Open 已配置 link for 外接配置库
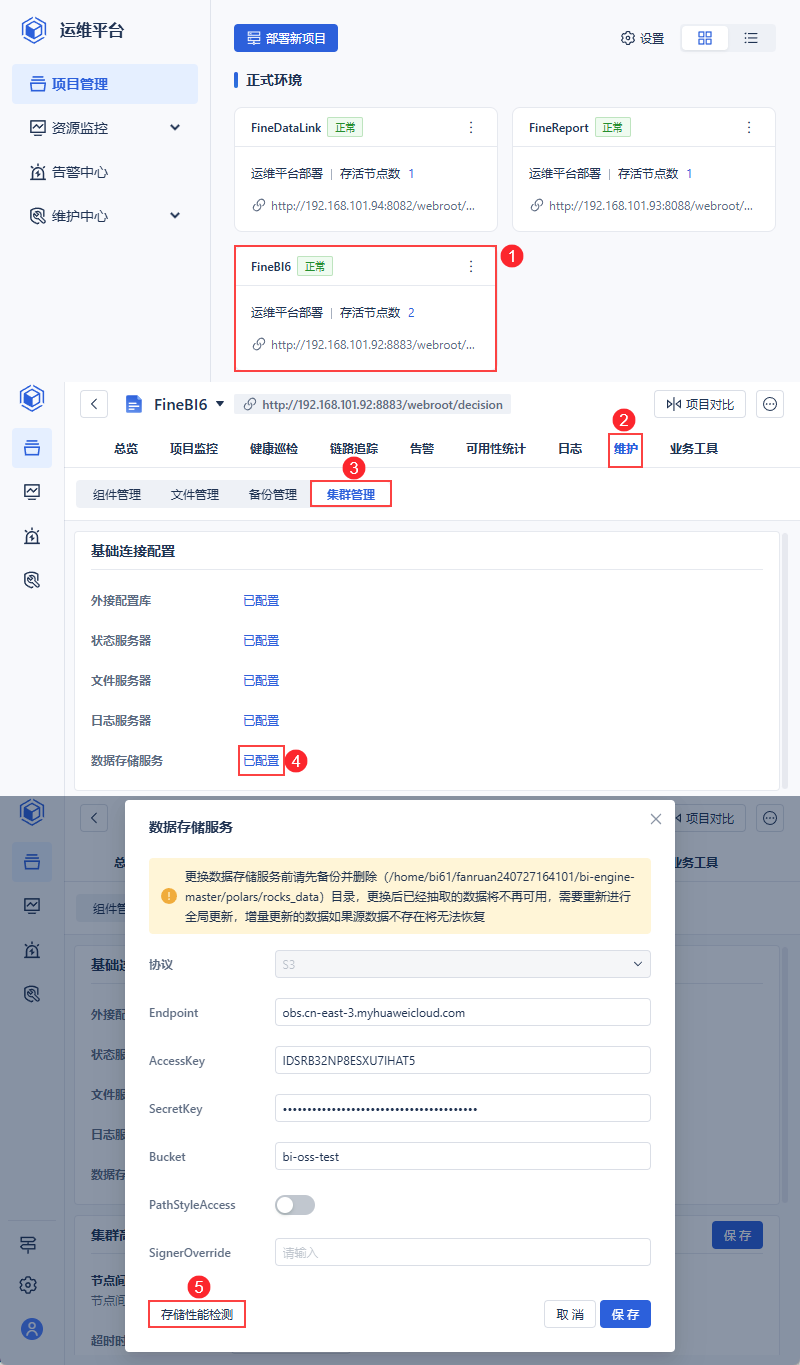The width and height of the screenshot is (800, 1365). (x=261, y=601)
